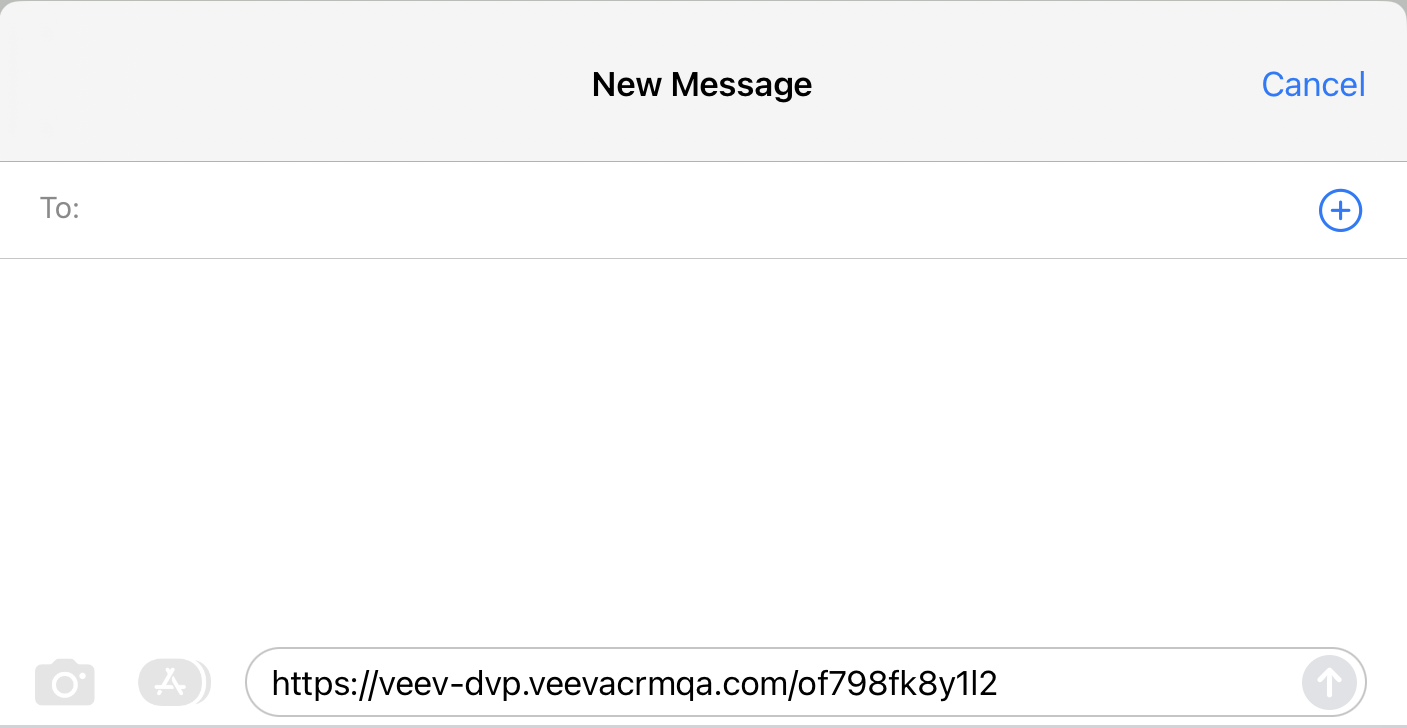
Task: Click the "To:" label
Action: click(x=59, y=209)
